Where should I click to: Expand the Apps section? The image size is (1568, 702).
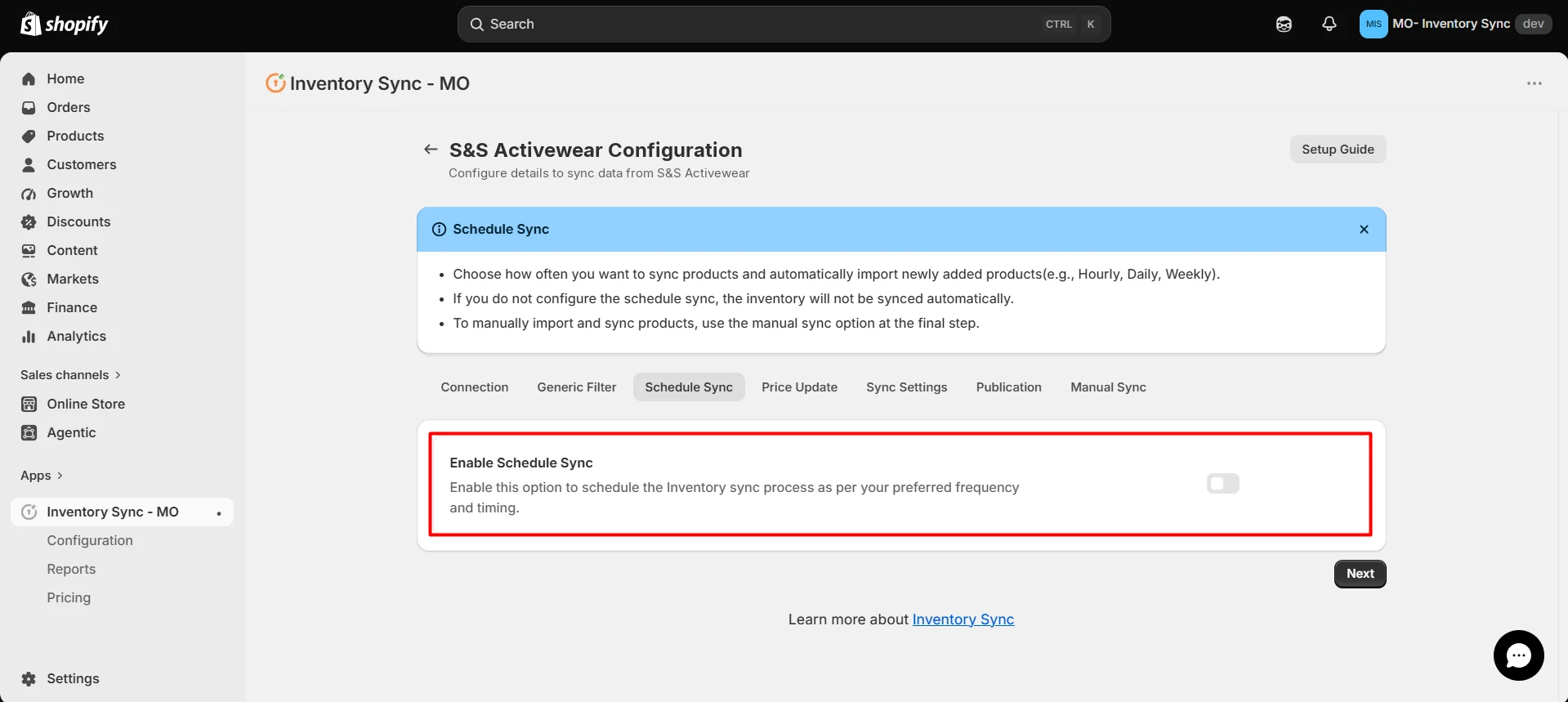point(42,476)
